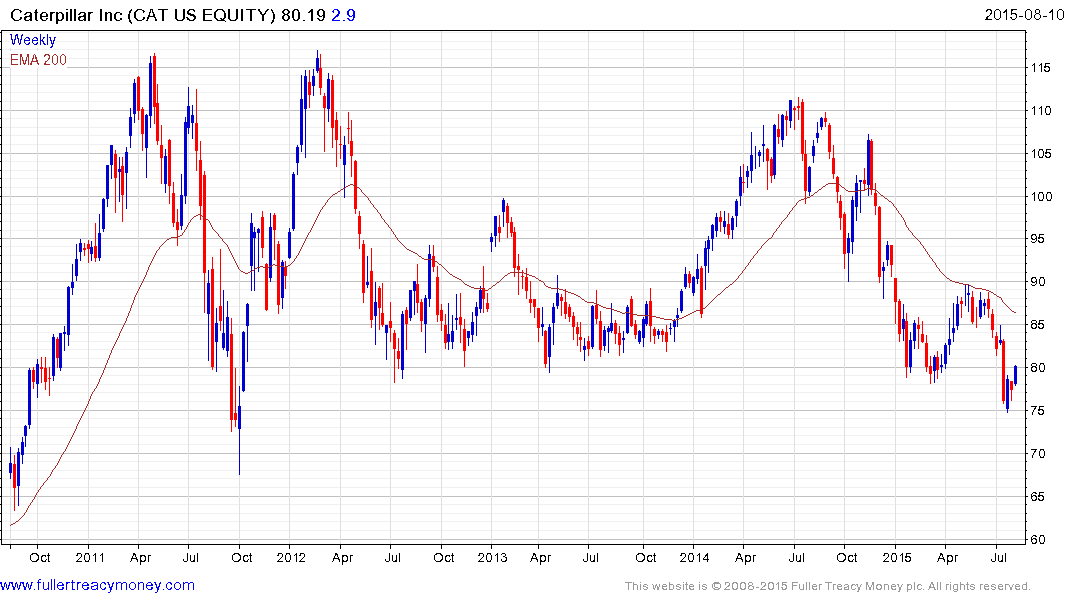This screenshot has width=1075, height=600.
Task: Click the '2015' time axis label
Action: [x=896, y=557]
